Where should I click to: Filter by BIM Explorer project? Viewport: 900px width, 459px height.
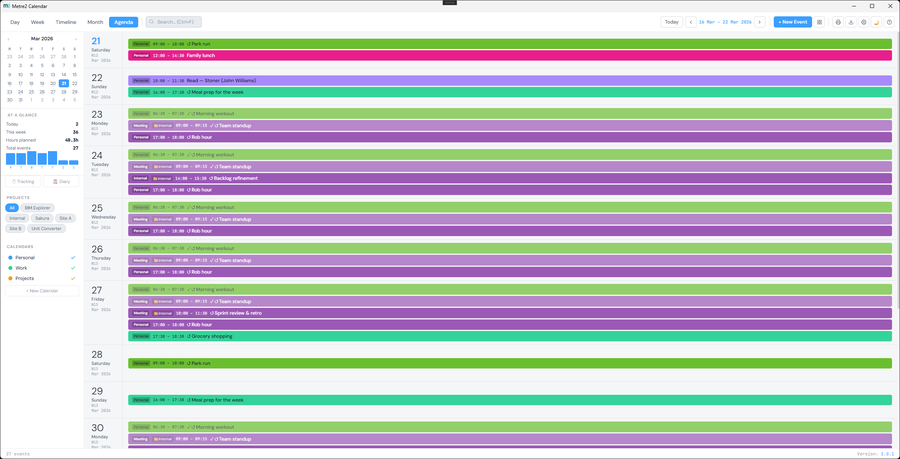coord(38,208)
